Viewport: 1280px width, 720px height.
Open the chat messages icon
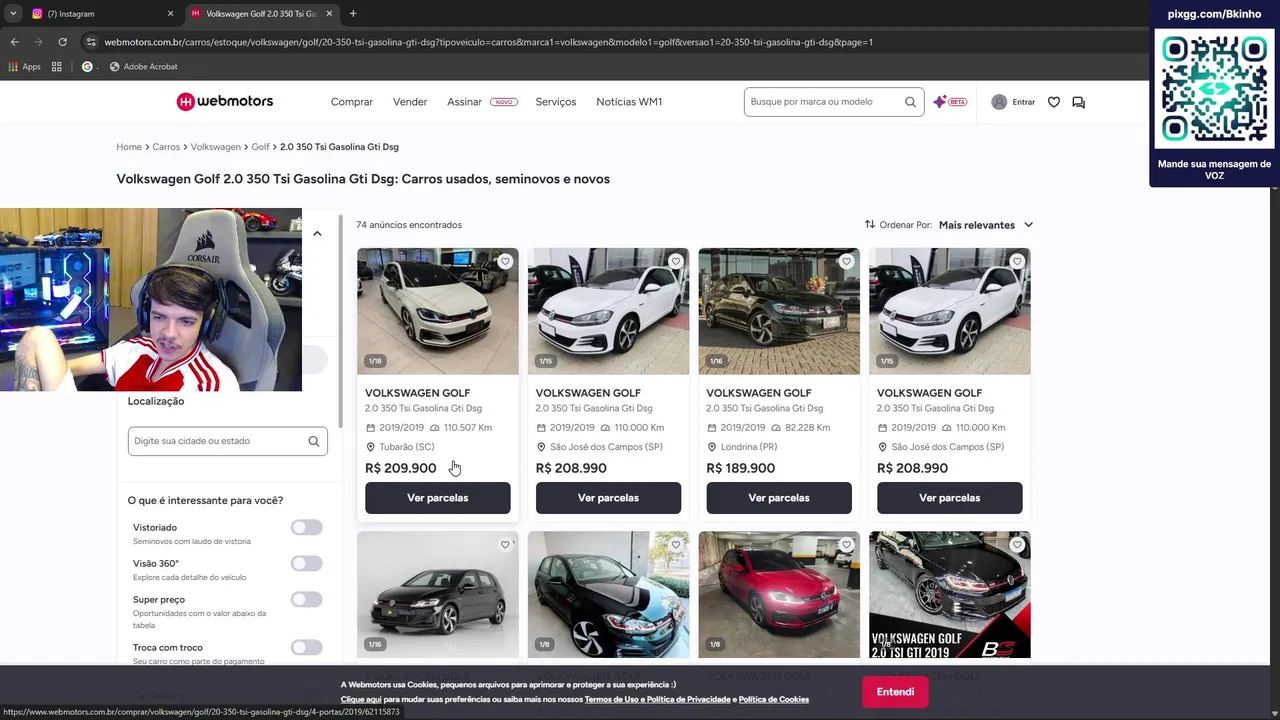(x=1078, y=102)
